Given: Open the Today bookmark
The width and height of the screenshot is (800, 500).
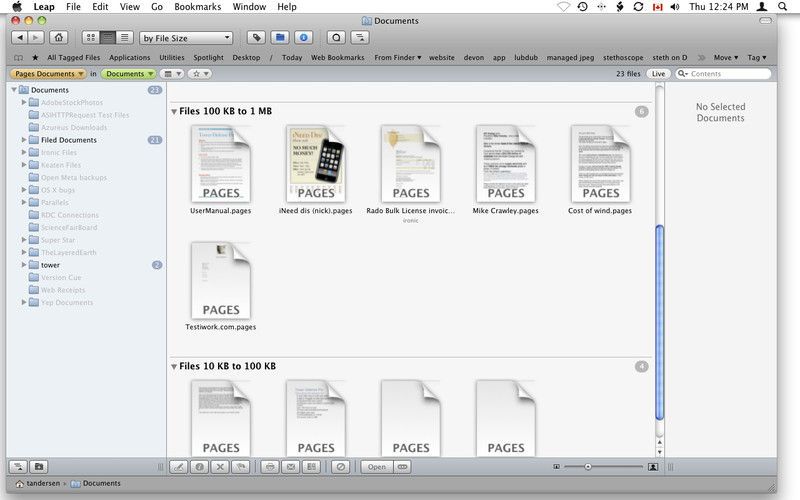Looking at the screenshot, I should click(292, 58).
